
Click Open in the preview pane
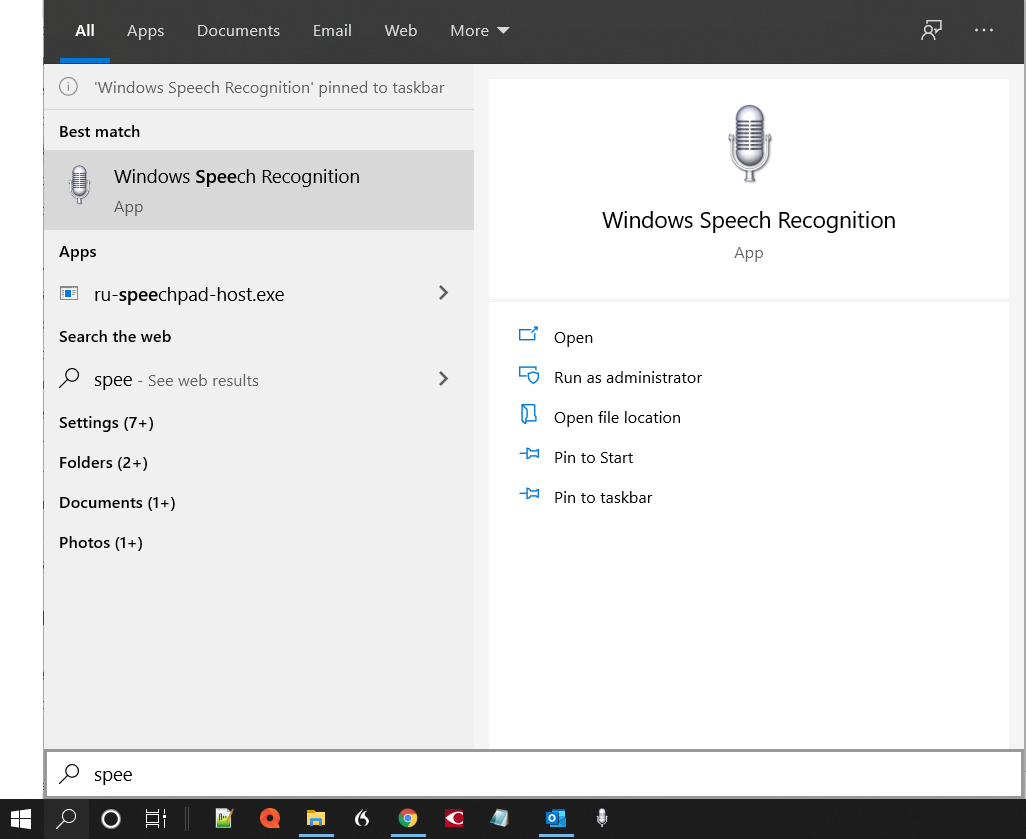pos(573,338)
